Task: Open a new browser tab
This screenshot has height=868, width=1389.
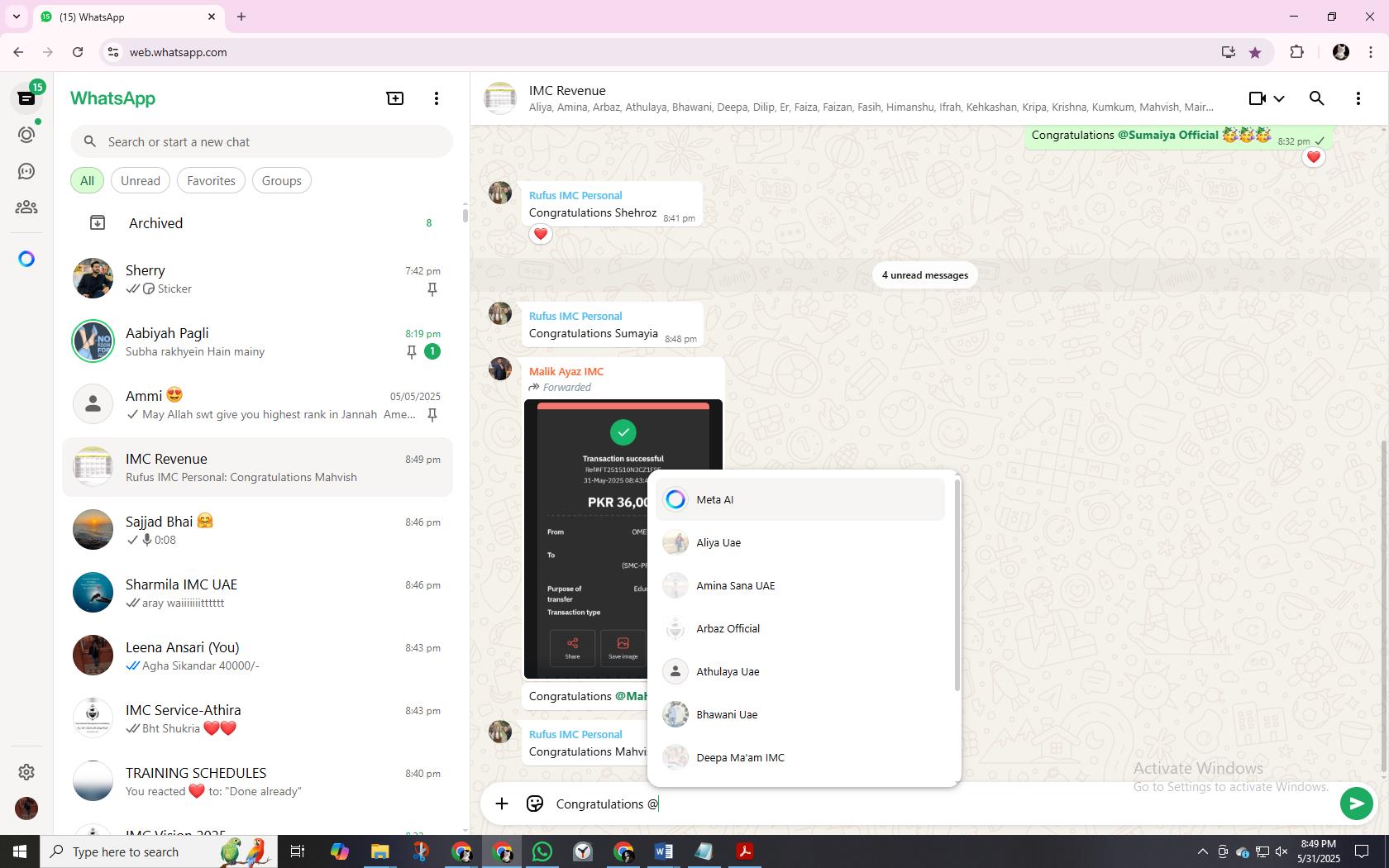Action: [x=241, y=17]
